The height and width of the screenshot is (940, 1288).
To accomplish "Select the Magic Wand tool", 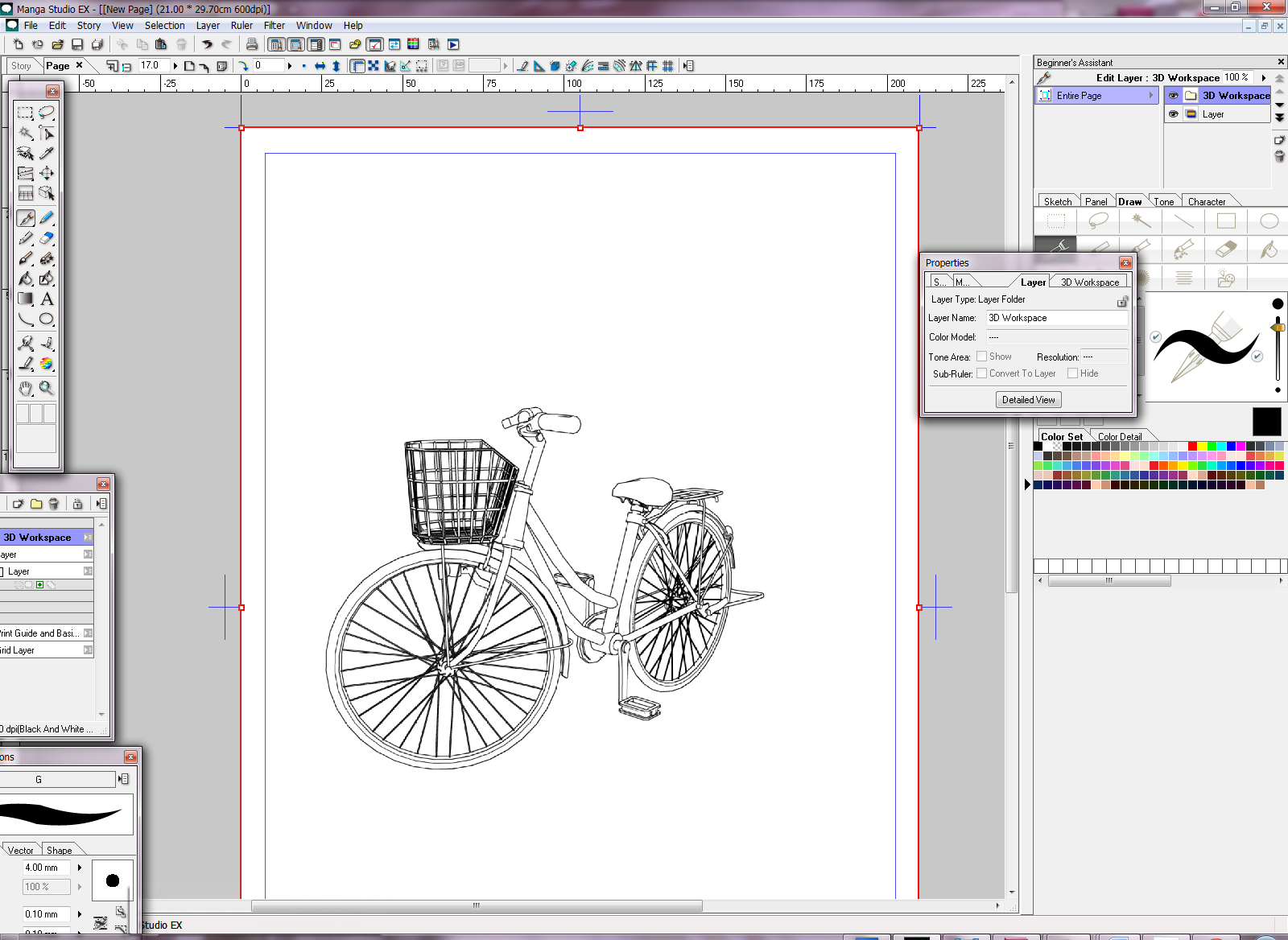I will tap(26, 133).
